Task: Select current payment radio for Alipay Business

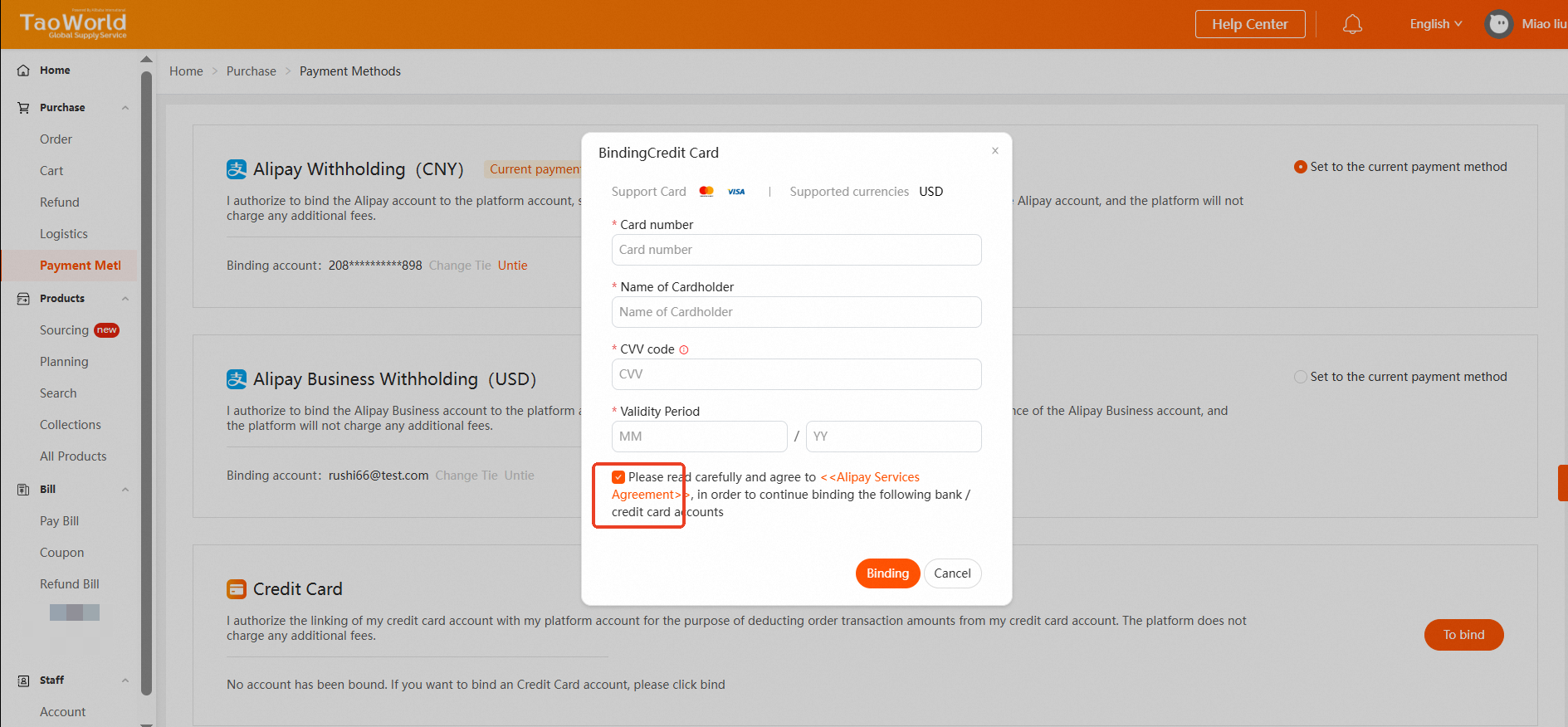Action: (x=1301, y=377)
